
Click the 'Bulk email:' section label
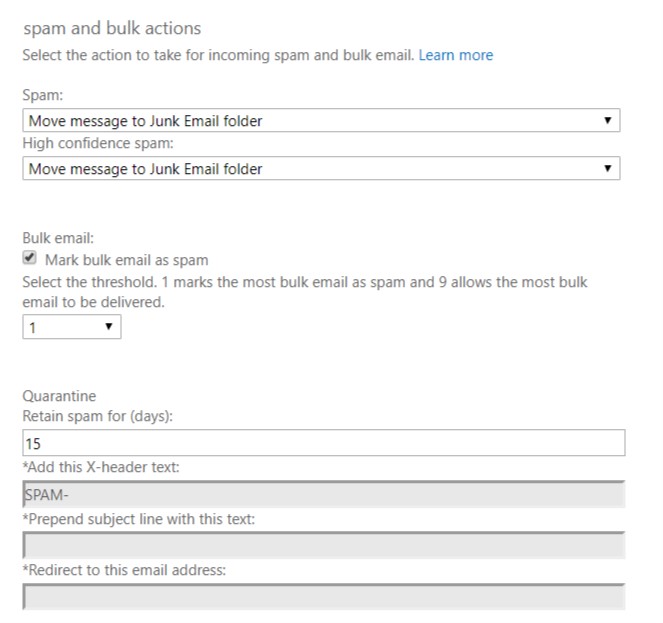point(58,238)
